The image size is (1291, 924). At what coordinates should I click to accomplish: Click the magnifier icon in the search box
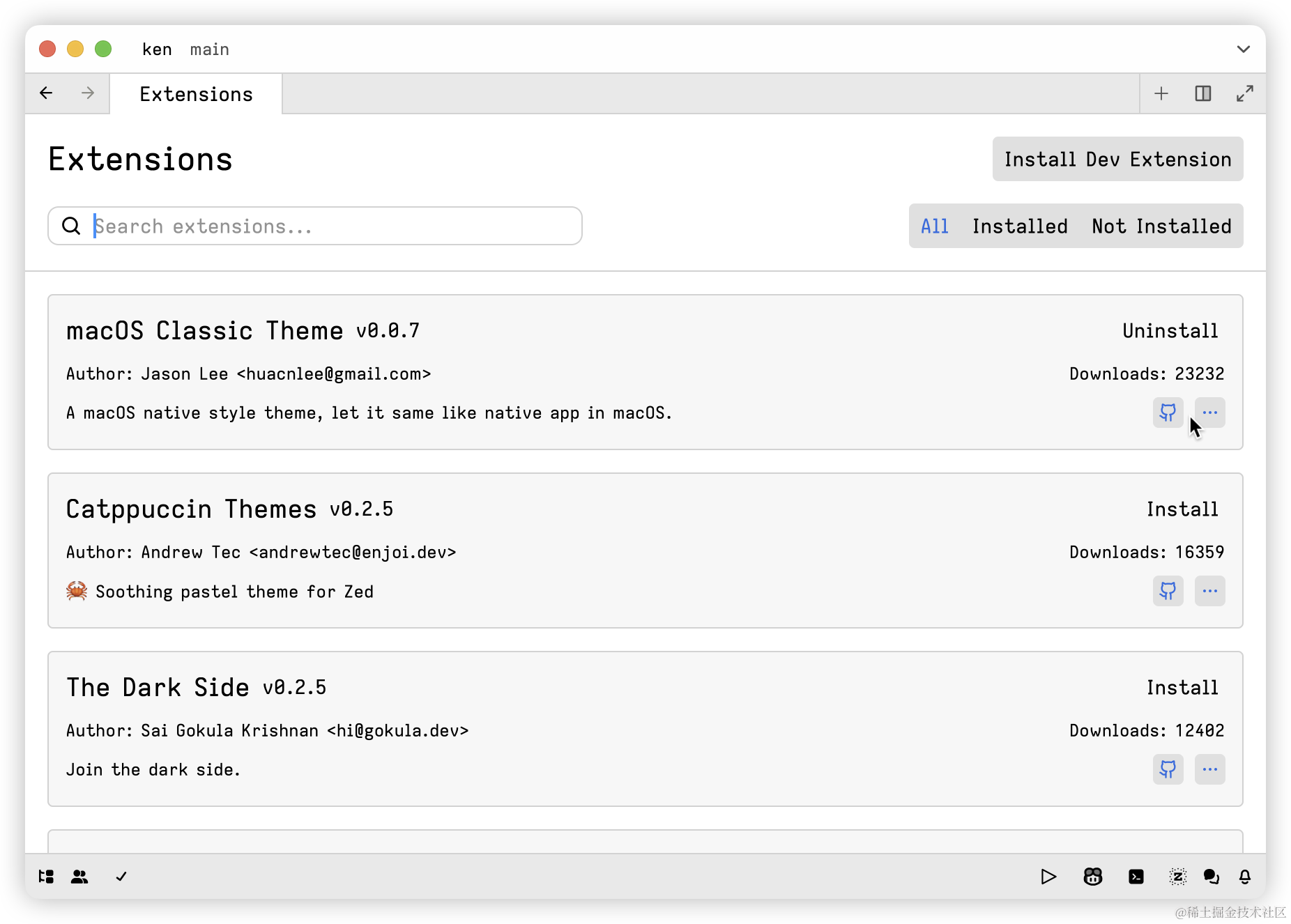pyautogui.click(x=71, y=226)
